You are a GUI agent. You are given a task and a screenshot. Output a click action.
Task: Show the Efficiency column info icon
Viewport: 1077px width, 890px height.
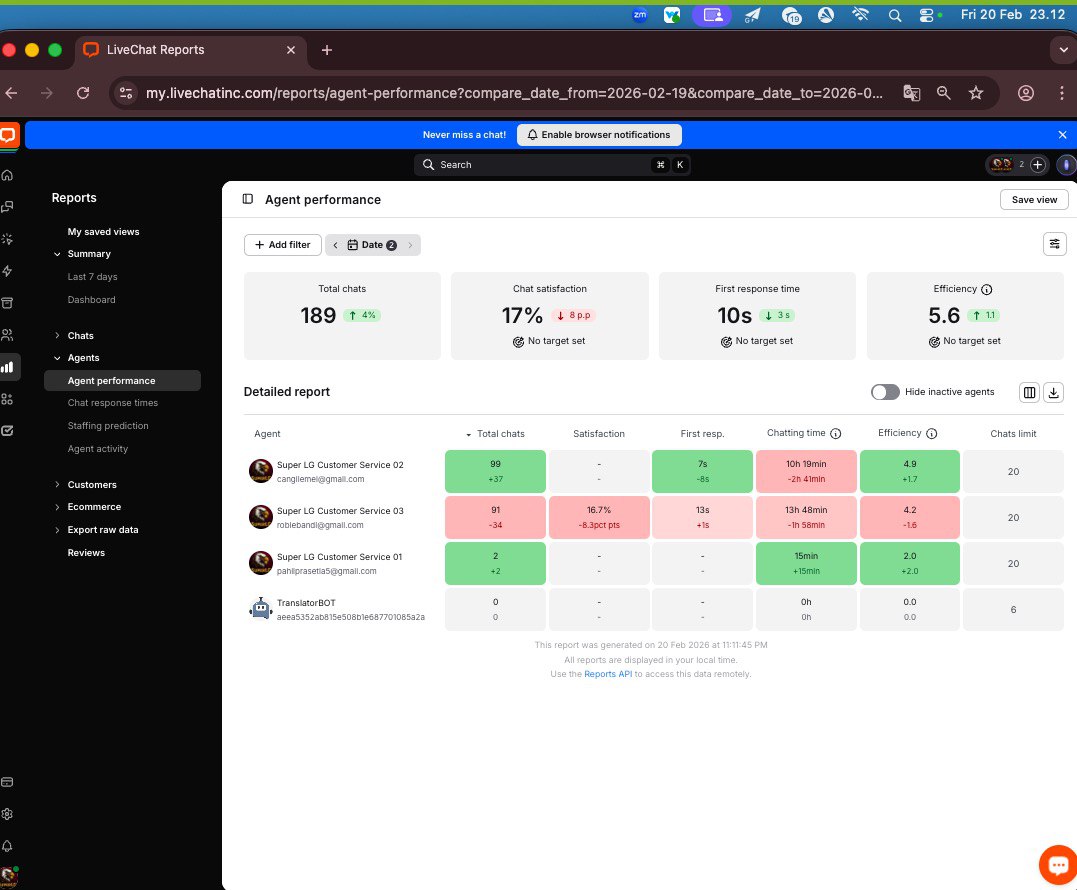point(931,433)
